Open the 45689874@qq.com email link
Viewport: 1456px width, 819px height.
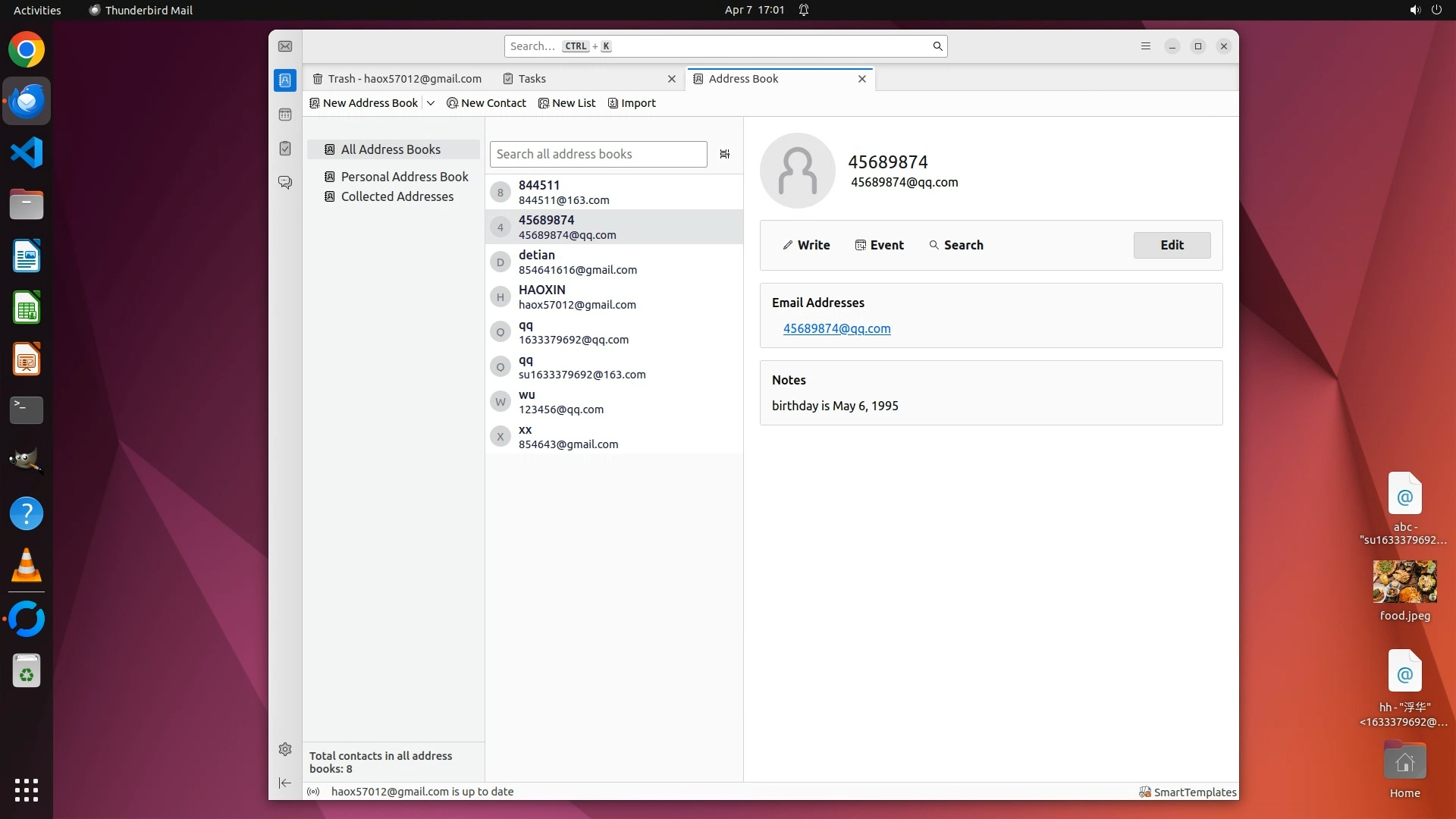tap(836, 328)
